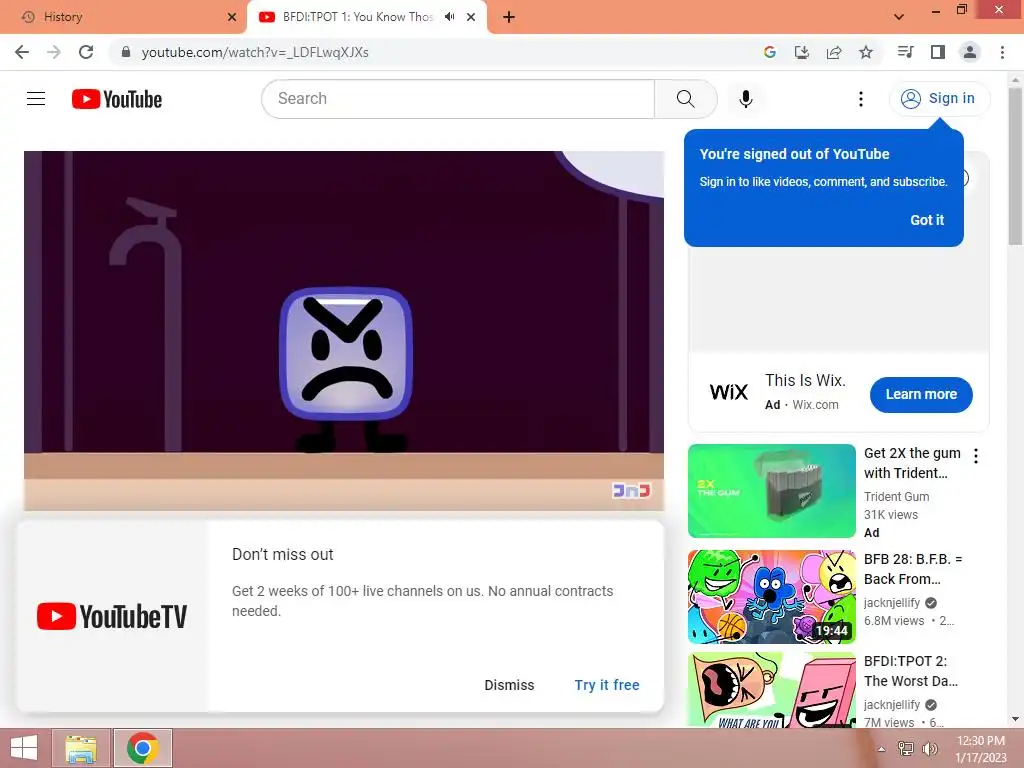
Task: Click the search magnifier button
Action: [686, 99]
